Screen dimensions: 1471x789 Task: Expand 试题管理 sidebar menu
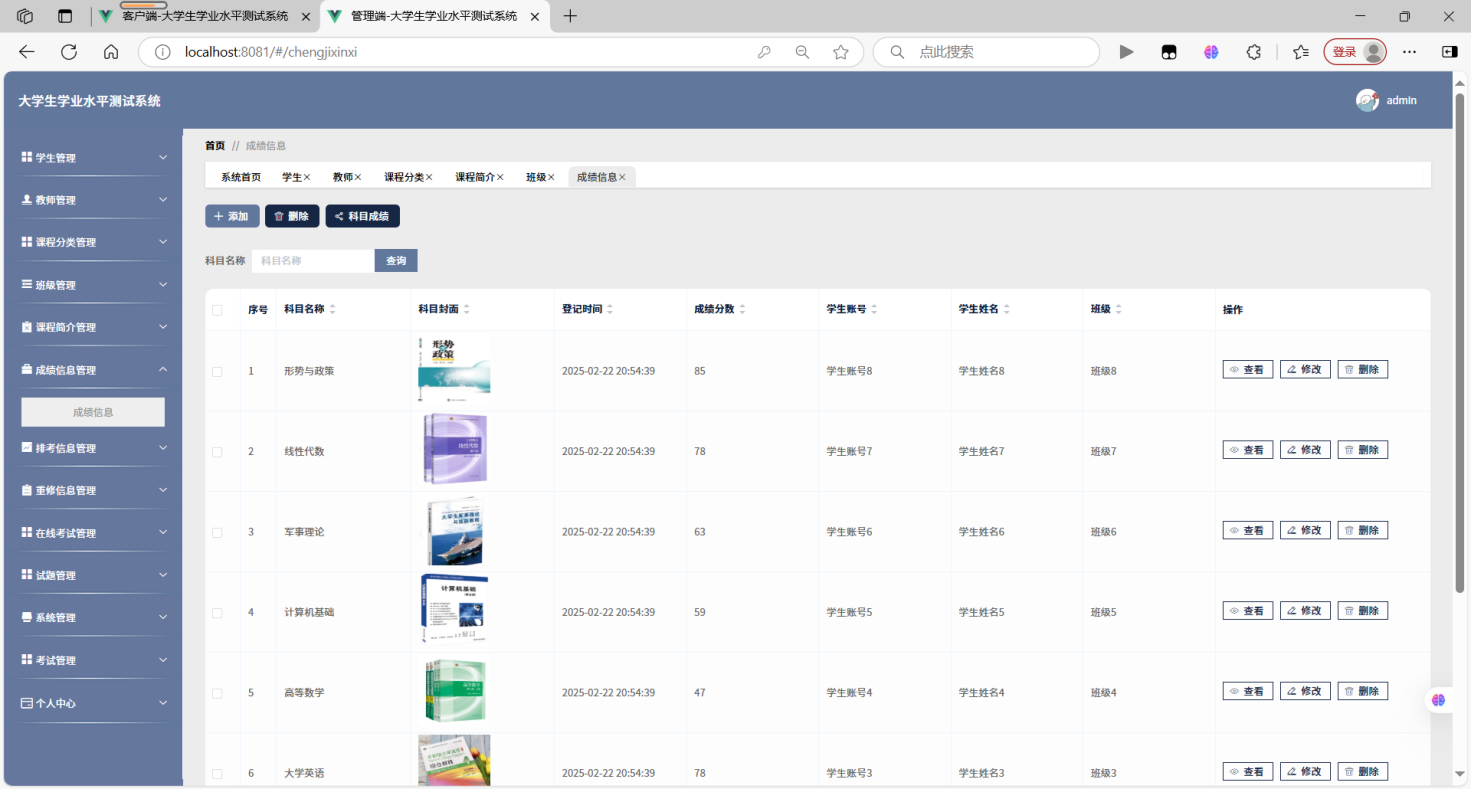94,575
